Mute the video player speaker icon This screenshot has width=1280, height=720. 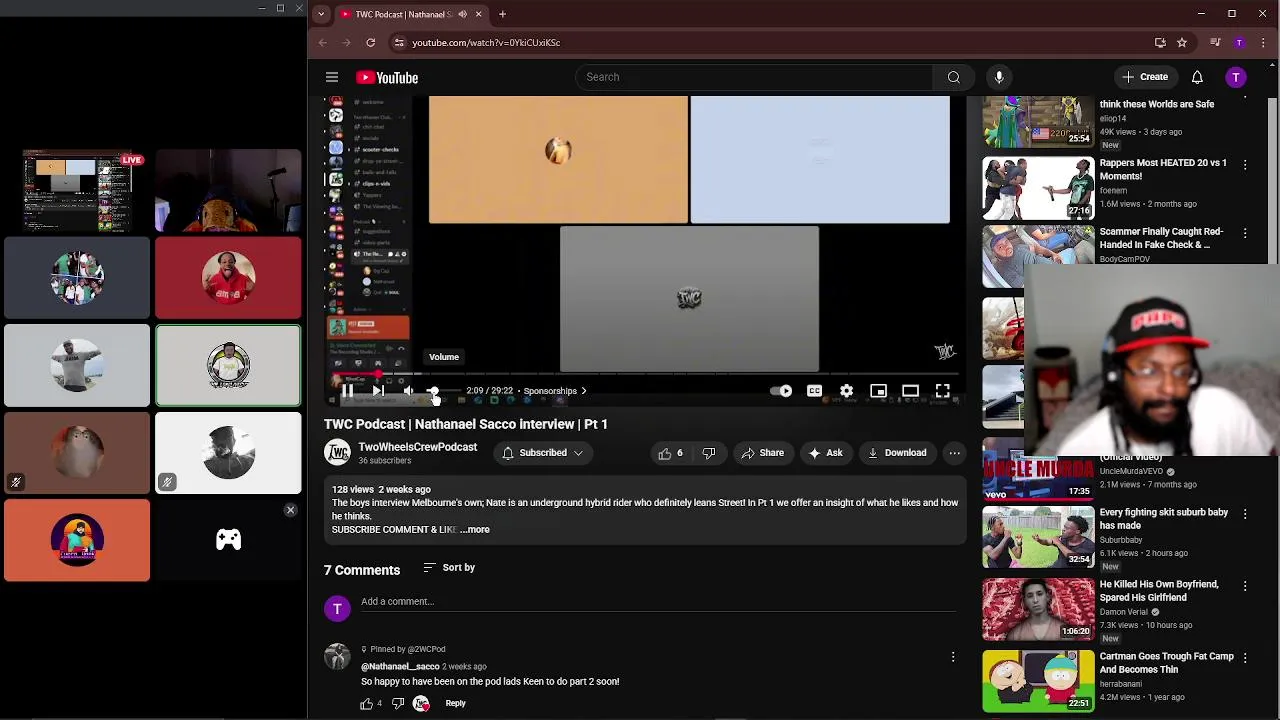tap(408, 391)
